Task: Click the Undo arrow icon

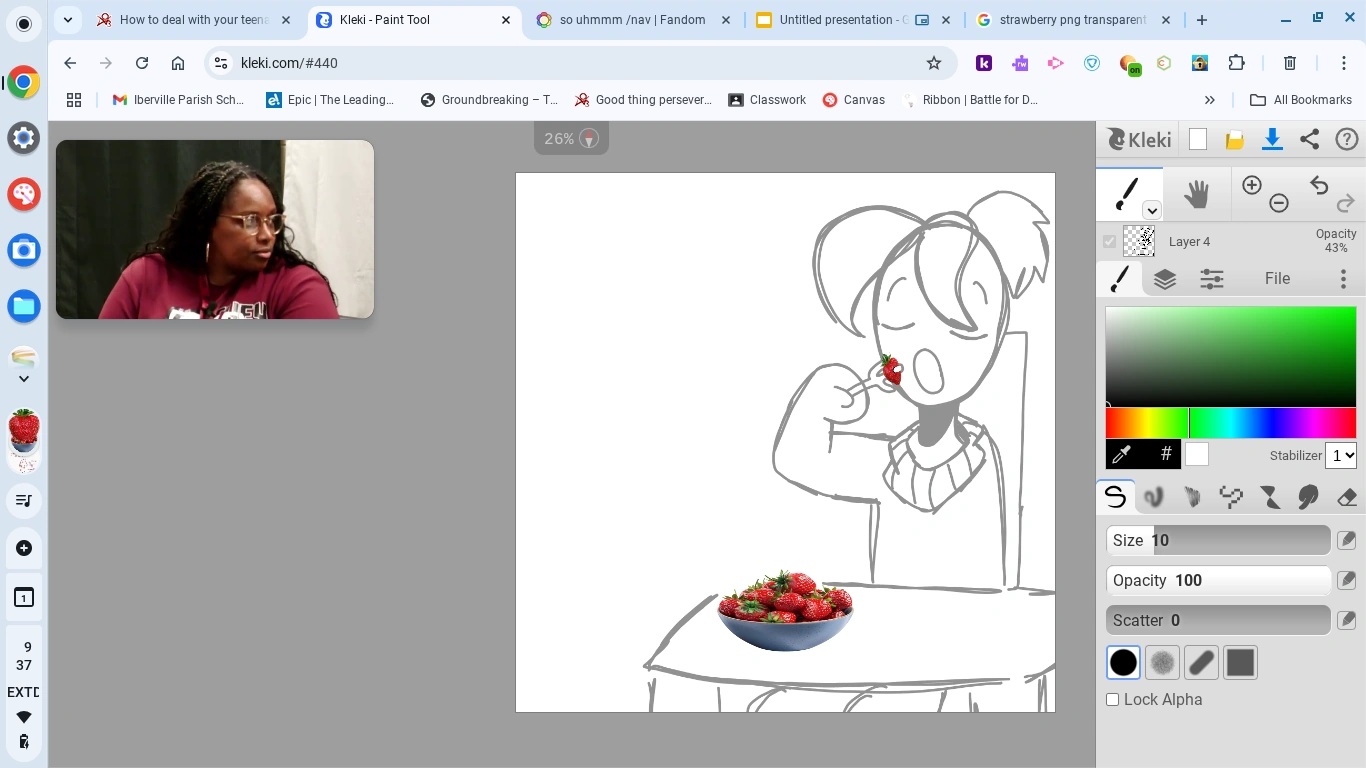Action: pyautogui.click(x=1318, y=185)
